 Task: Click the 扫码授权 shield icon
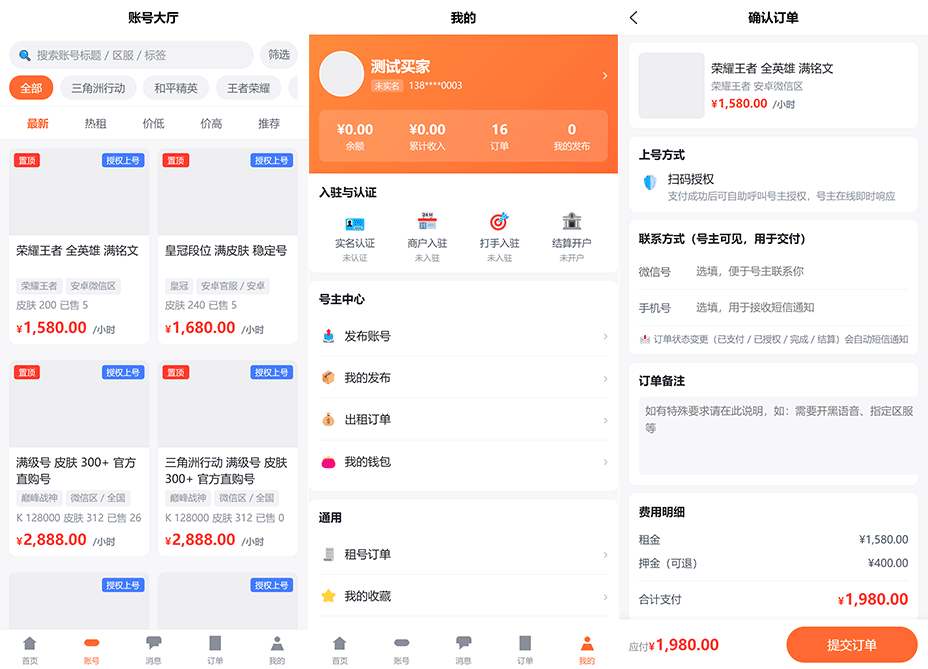pyautogui.click(x=650, y=182)
